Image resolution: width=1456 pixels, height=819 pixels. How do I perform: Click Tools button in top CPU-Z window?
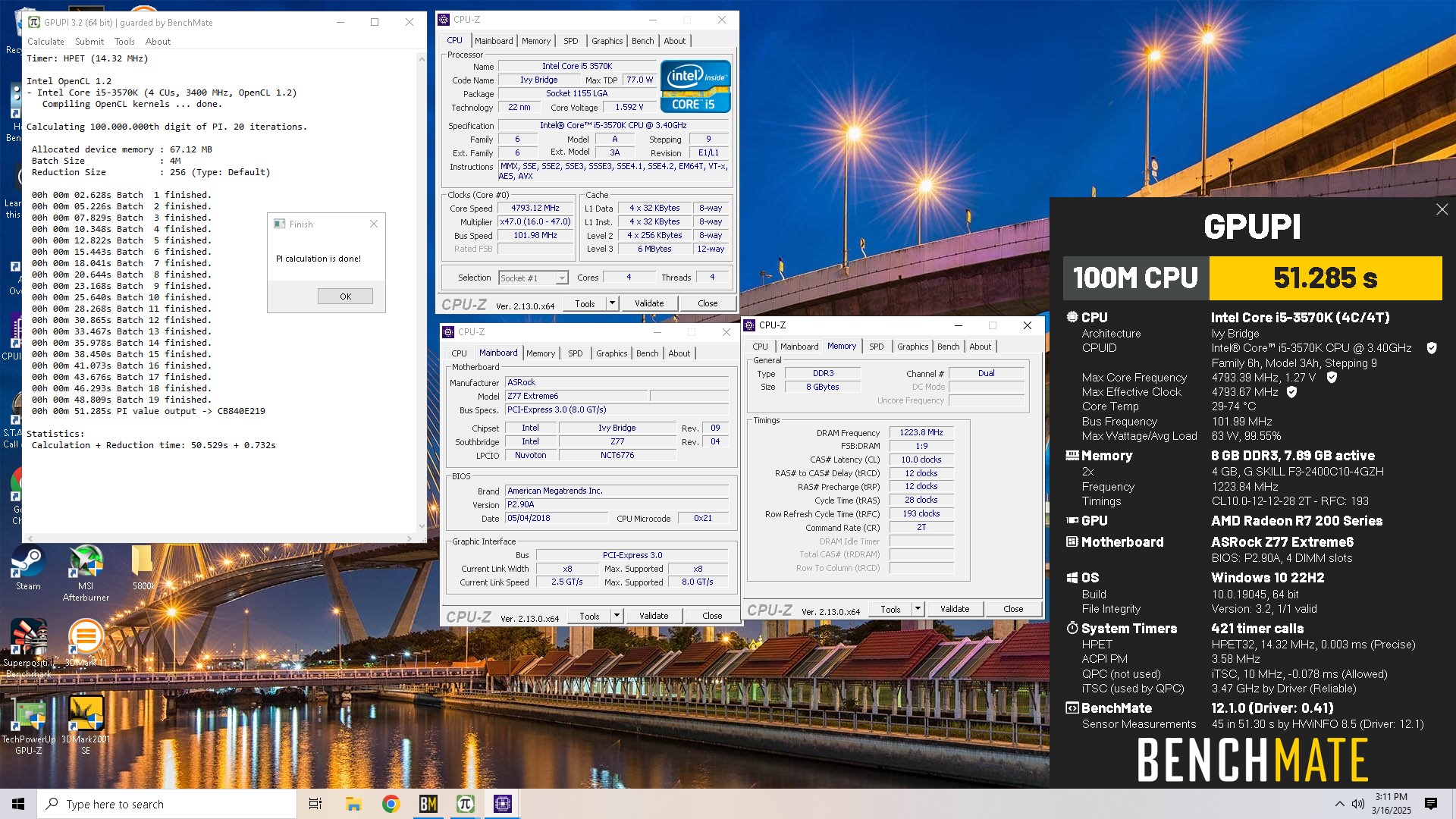coord(585,303)
